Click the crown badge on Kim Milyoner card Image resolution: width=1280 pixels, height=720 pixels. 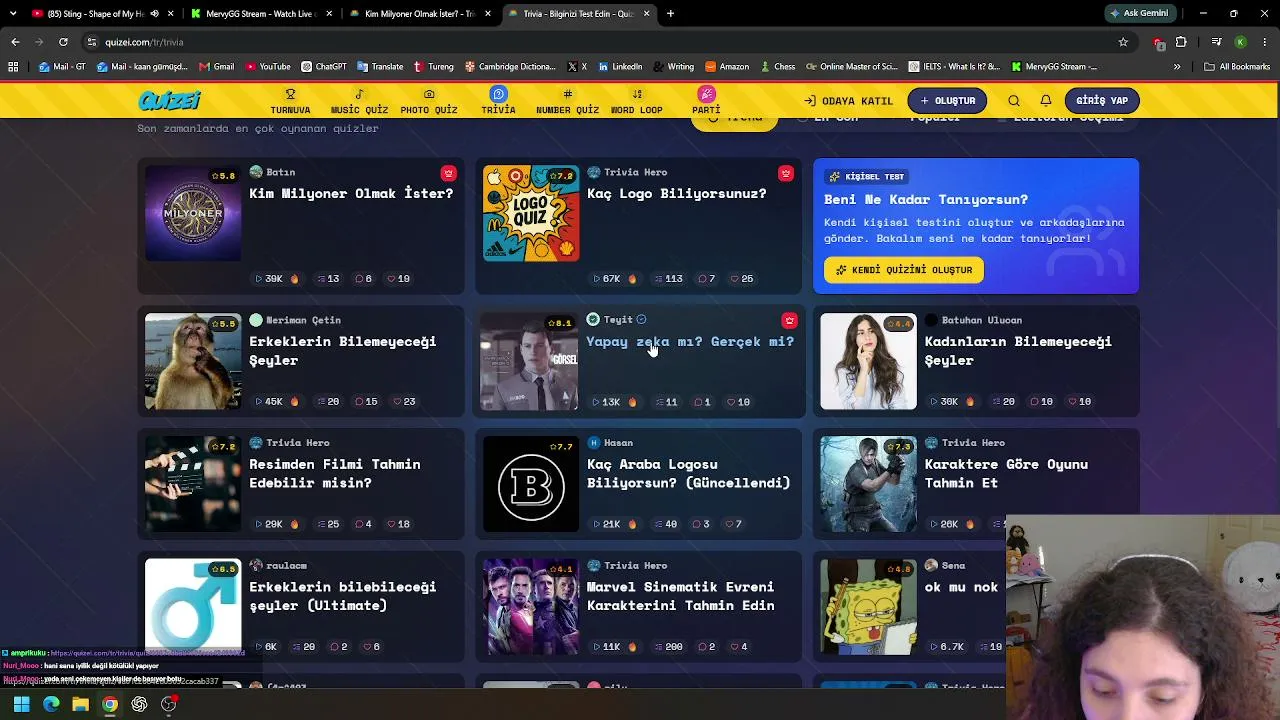coord(448,173)
